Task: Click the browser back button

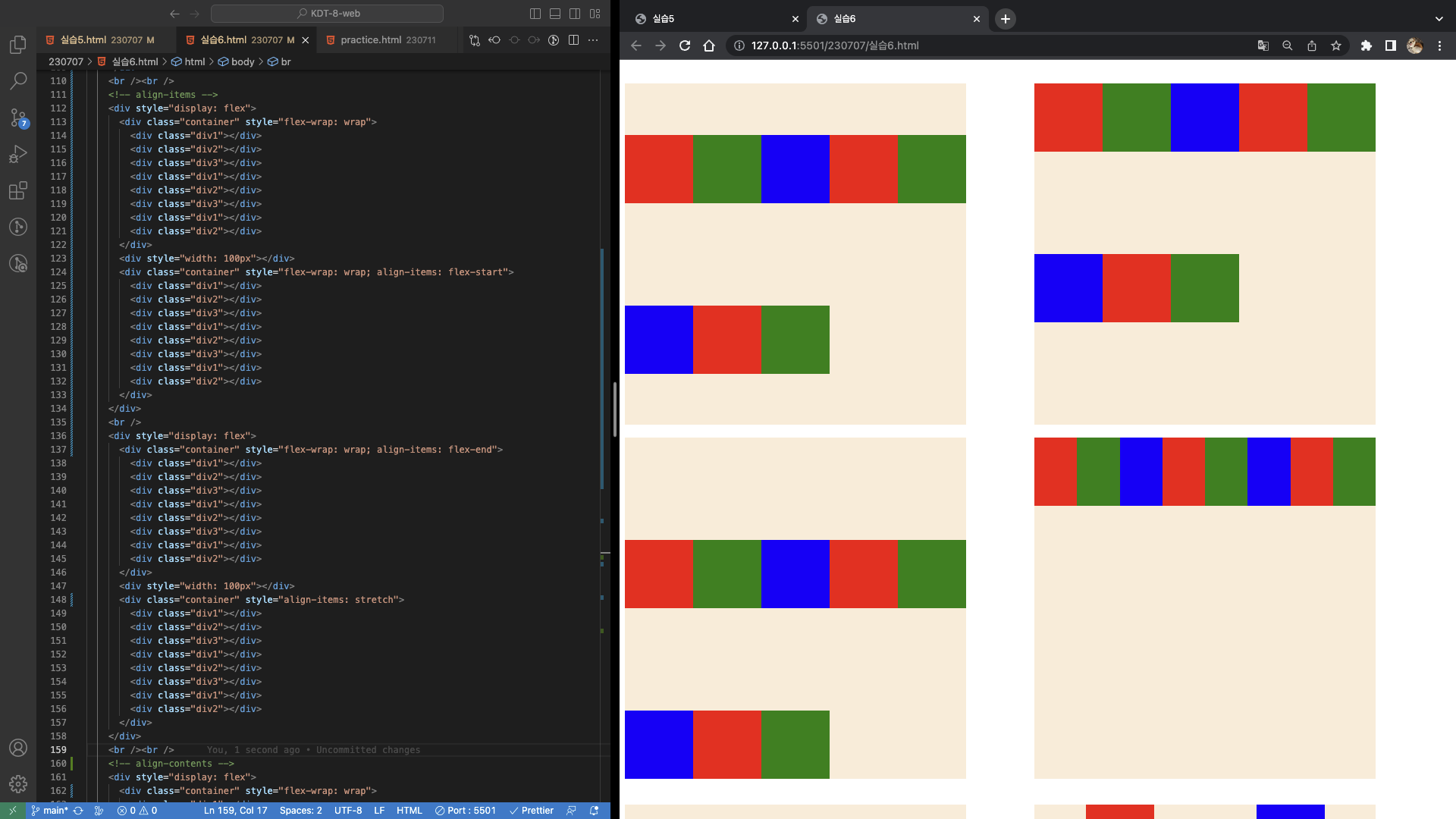Action: 636,45
